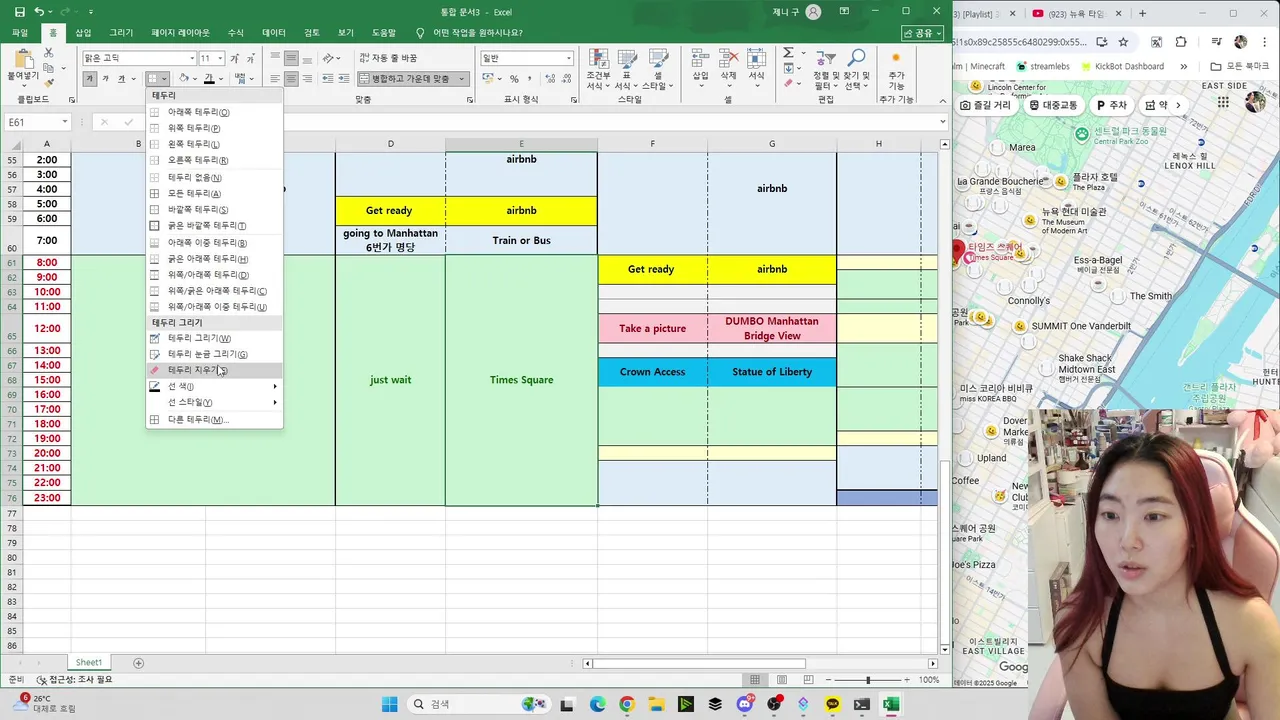Switch to Page Layout view in status bar
This screenshot has width=1280, height=720.
point(780,680)
